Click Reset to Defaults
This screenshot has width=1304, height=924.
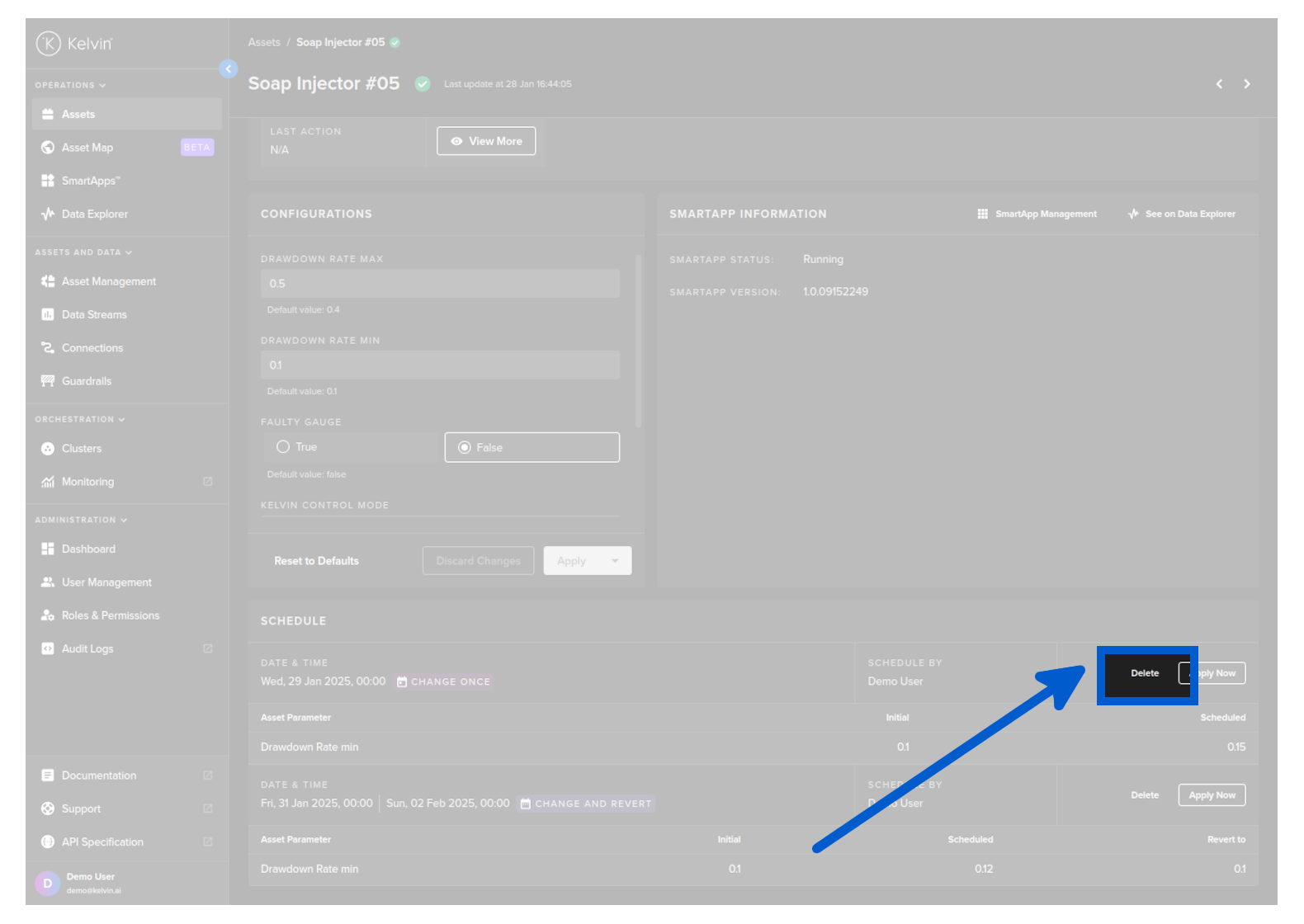316,561
